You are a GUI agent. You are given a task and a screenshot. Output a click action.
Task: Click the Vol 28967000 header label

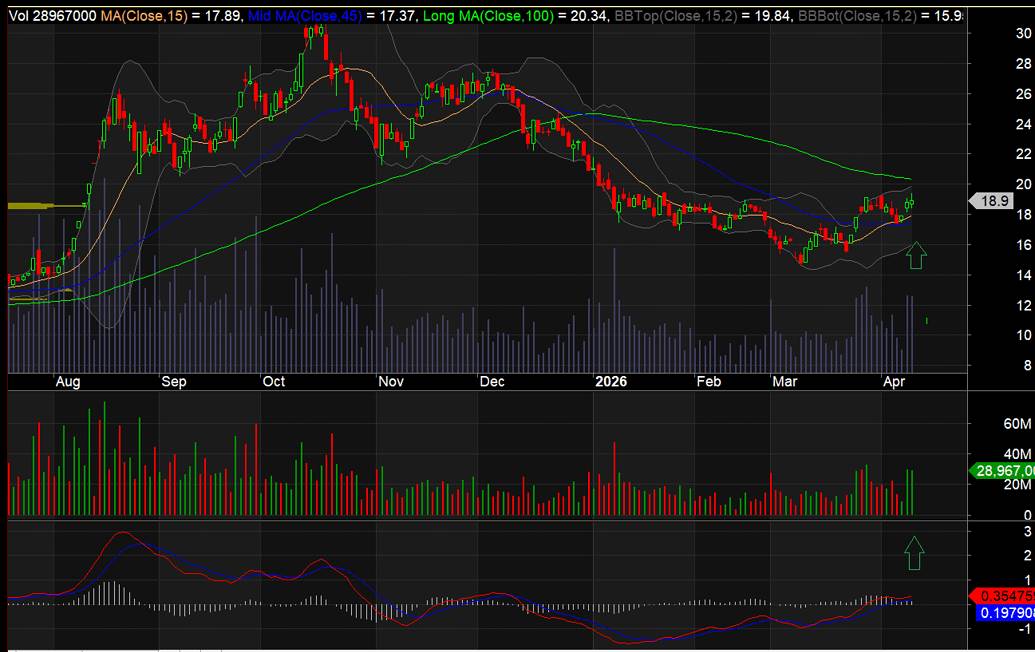pos(50,15)
